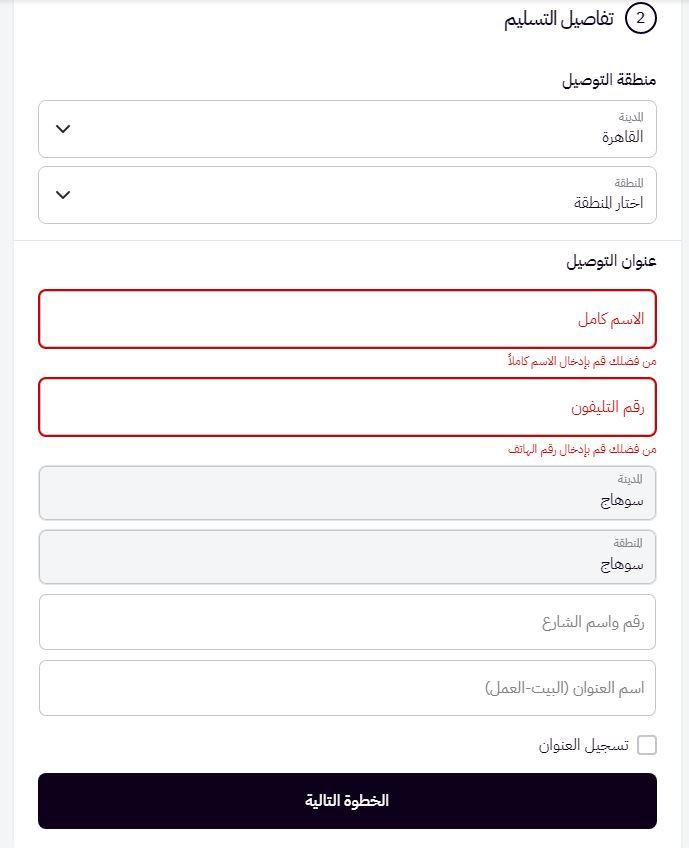This screenshot has width=689, height=848.
Task: Click the phone number error message text
Action: [x=582, y=449]
